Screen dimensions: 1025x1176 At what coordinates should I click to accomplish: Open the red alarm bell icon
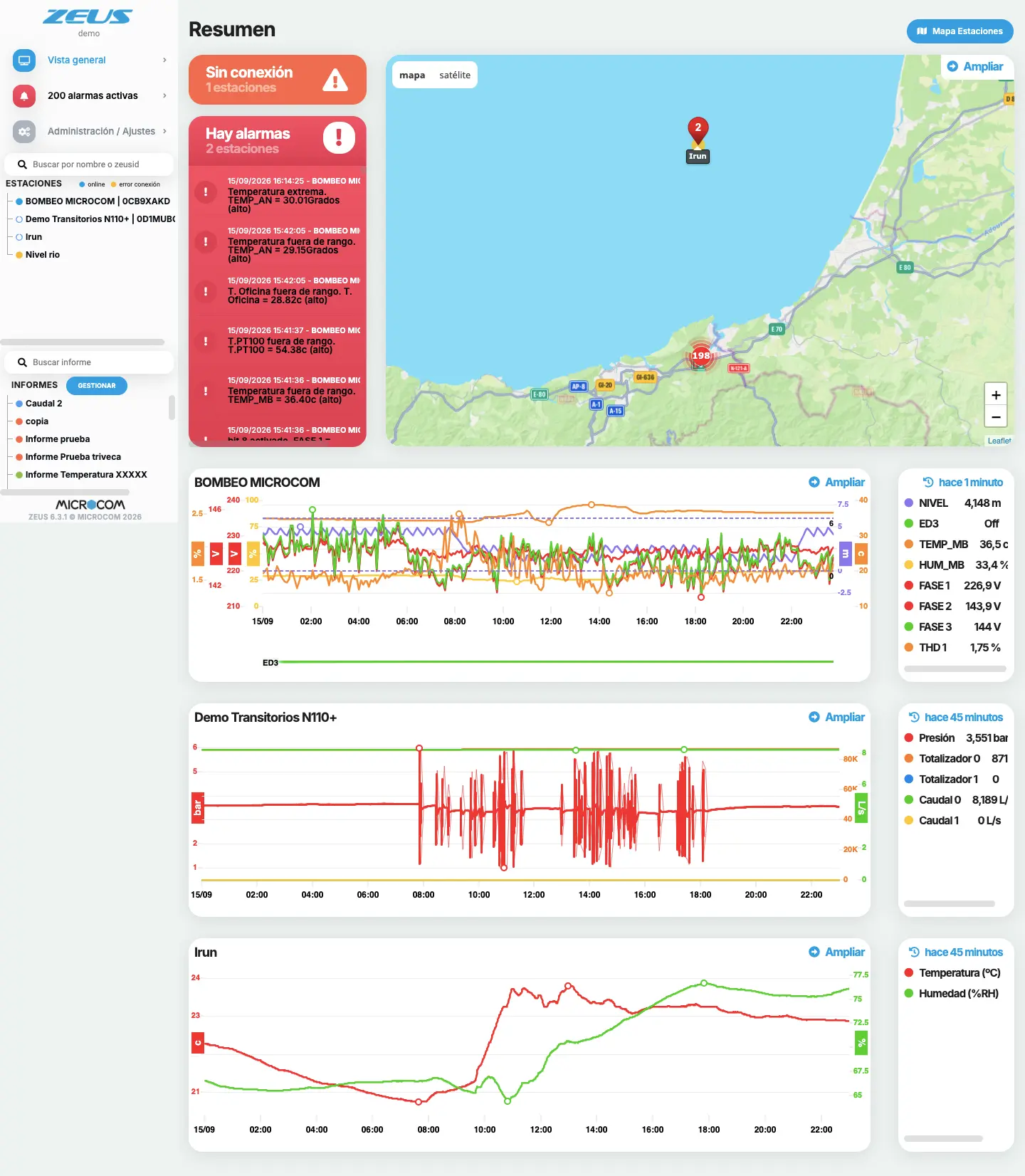tap(24, 95)
